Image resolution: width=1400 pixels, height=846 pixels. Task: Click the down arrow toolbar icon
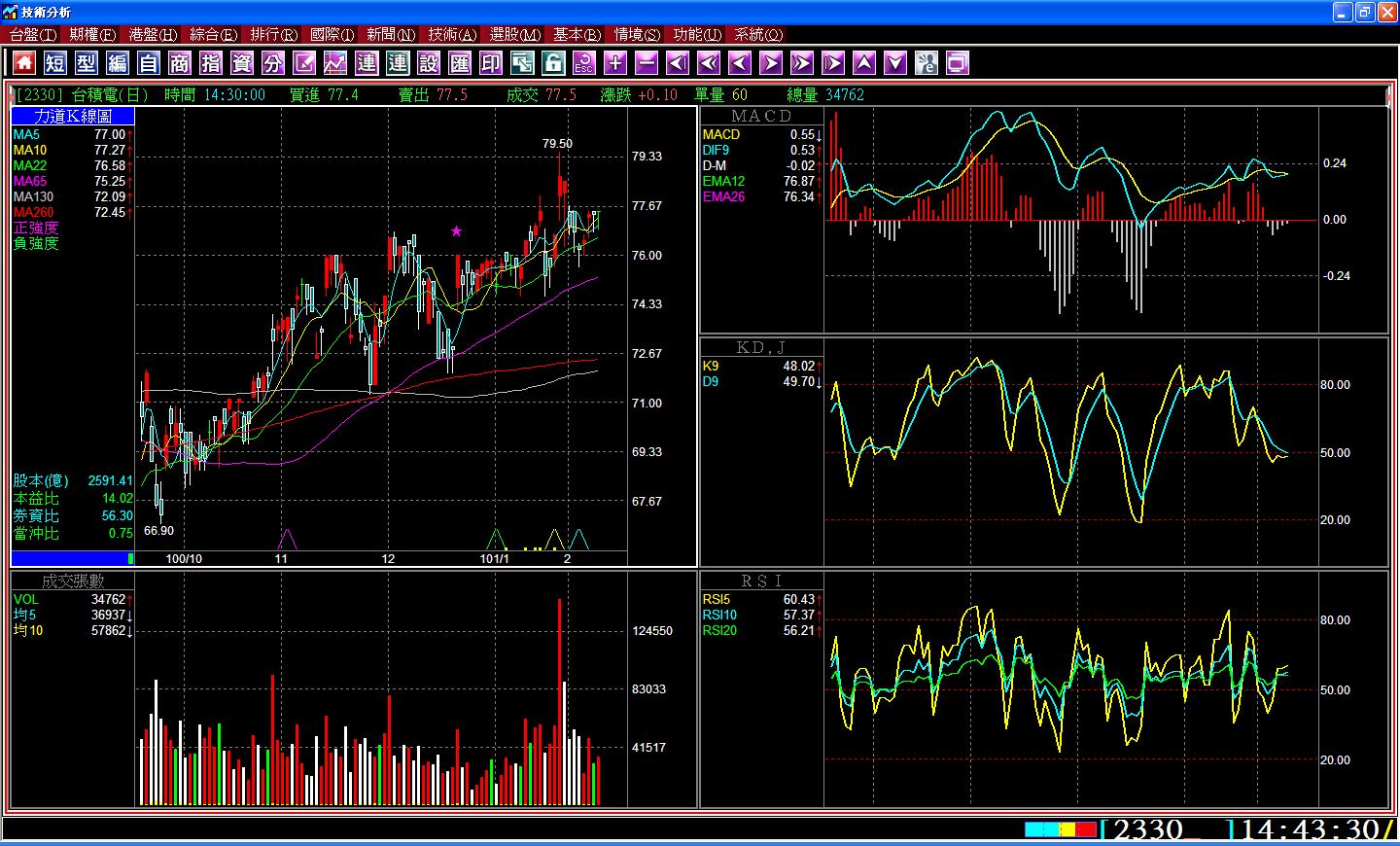click(x=895, y=63)
